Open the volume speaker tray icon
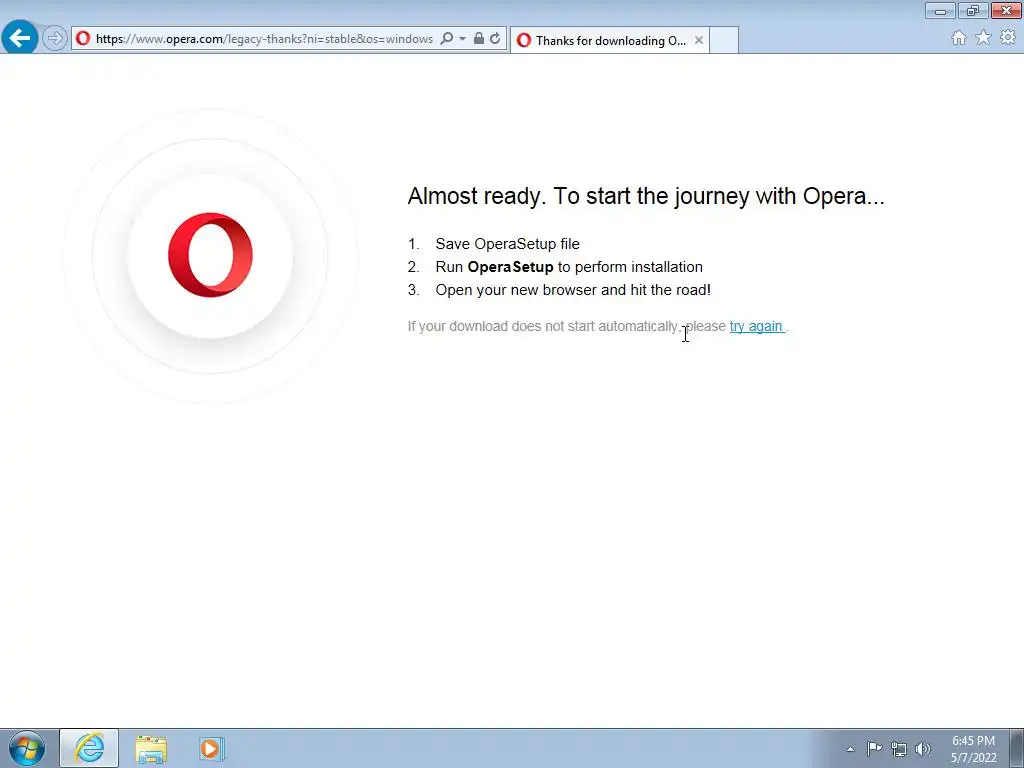Screen dimensions: 1024x768 pos(923,749)
